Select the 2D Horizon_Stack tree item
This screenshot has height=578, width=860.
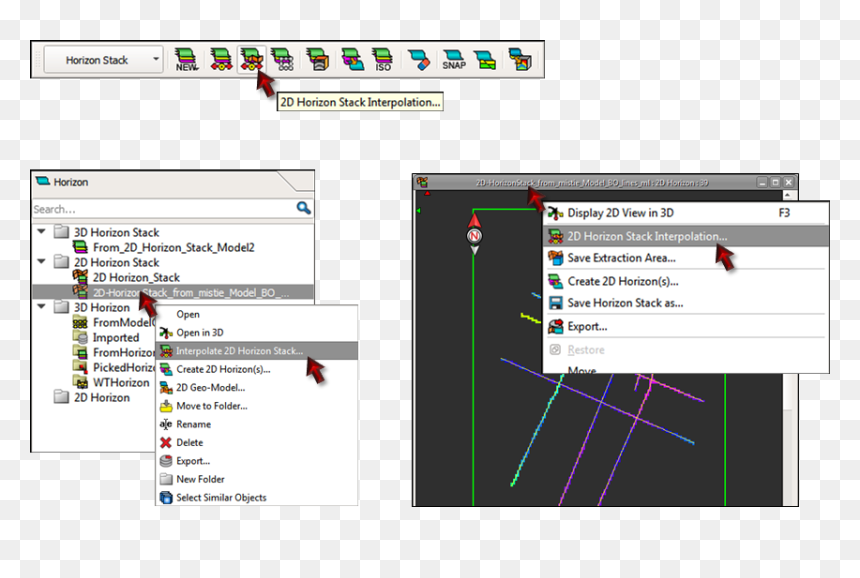pyautogui.click(x=136, y=277)
